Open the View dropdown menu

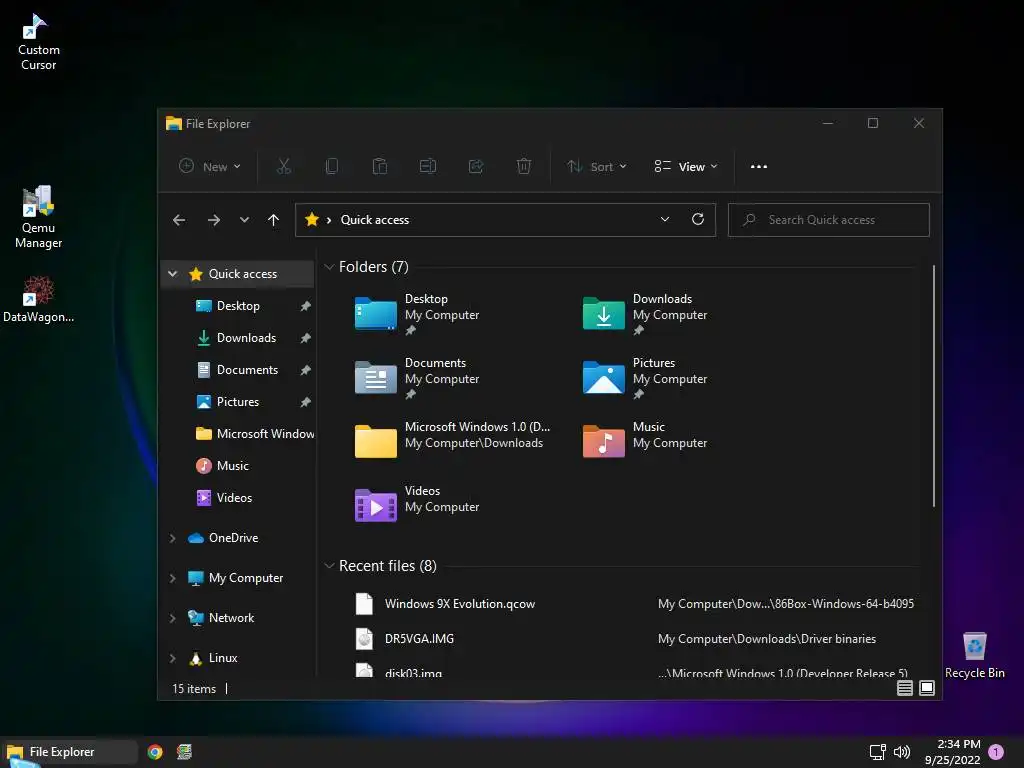[686, 167]
